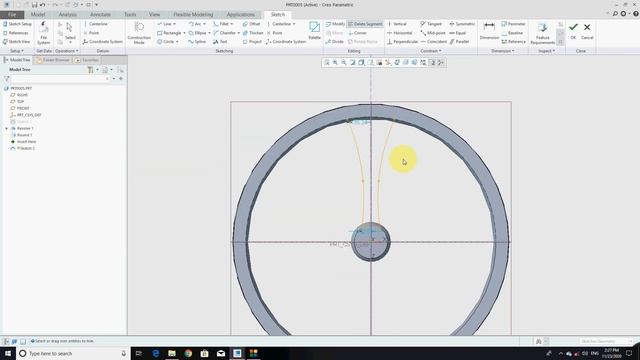Expand the Inspect group dropdown
This screenshot has height=360, width=640.
tap(547, 51)
